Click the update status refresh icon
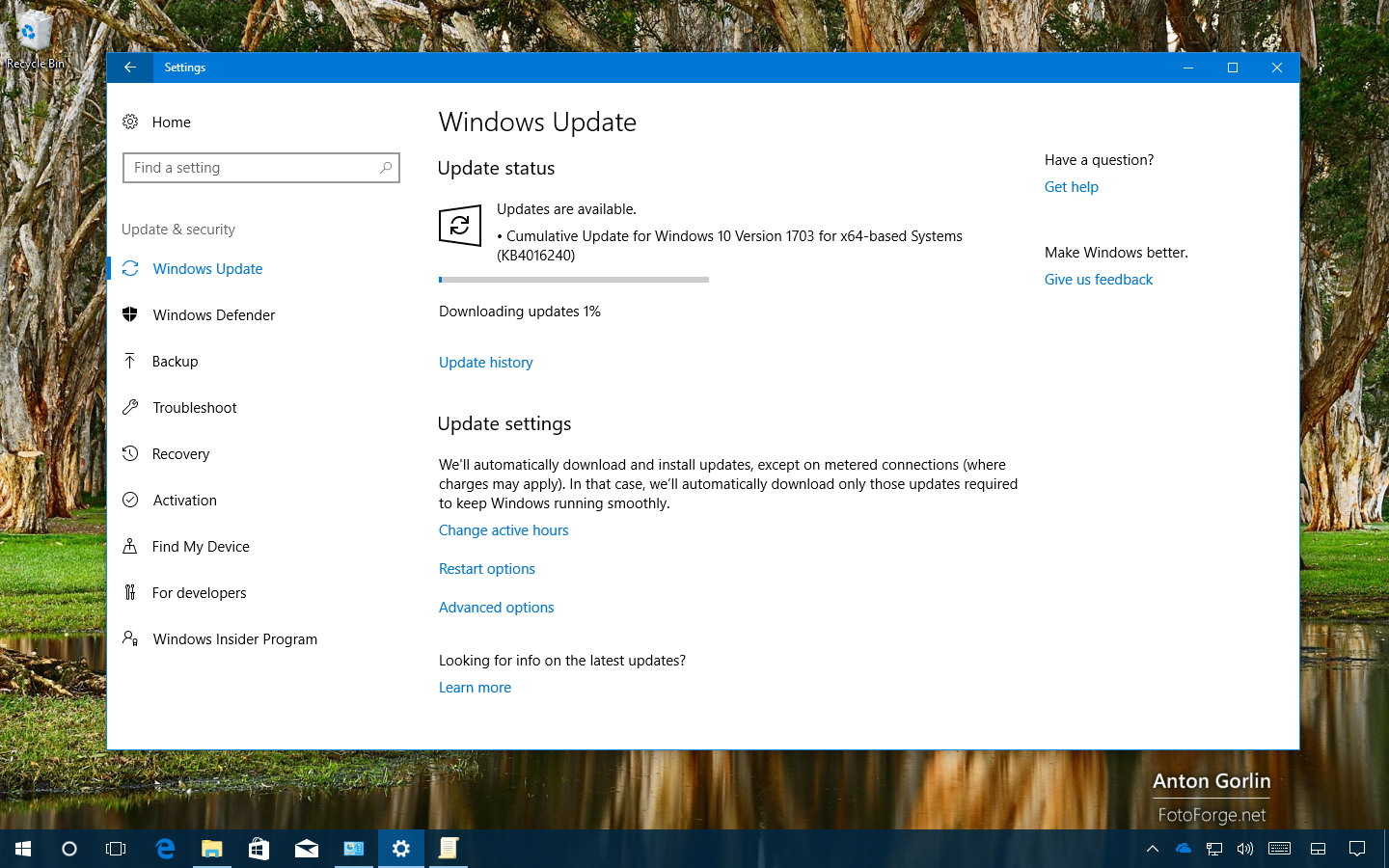1389x868 pixels. (x=460, y=226)
